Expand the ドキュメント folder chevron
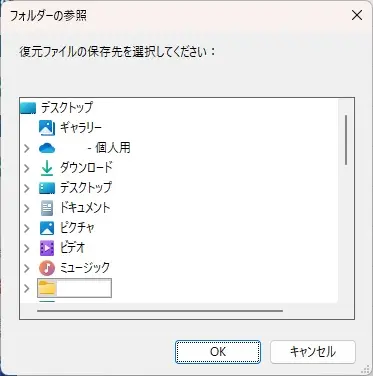Image resolution: width=373 pixels, height=376 pixels. (27, 208)
